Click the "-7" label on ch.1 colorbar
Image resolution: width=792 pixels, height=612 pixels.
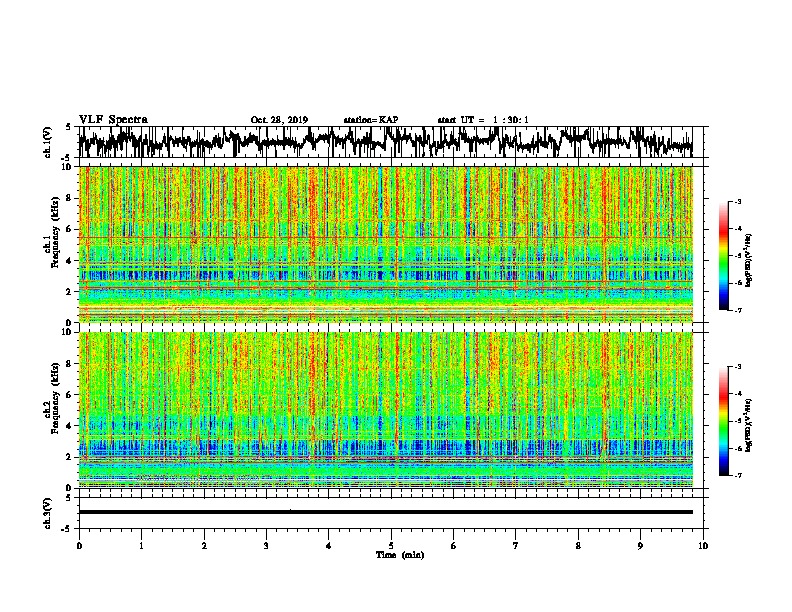click(x=738, y=310)
